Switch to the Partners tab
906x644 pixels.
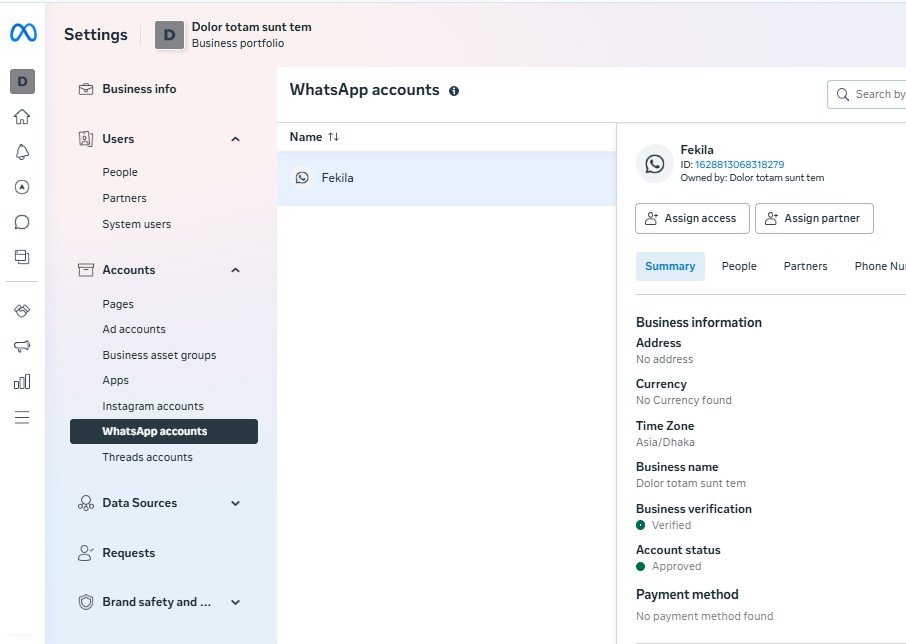805,266
